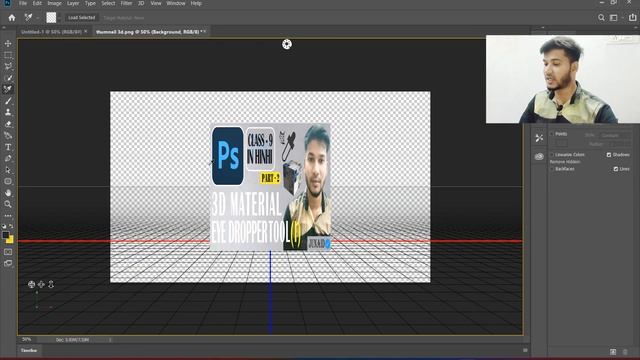Click the trash icon at panel bottom

click(x=625, y=351)
